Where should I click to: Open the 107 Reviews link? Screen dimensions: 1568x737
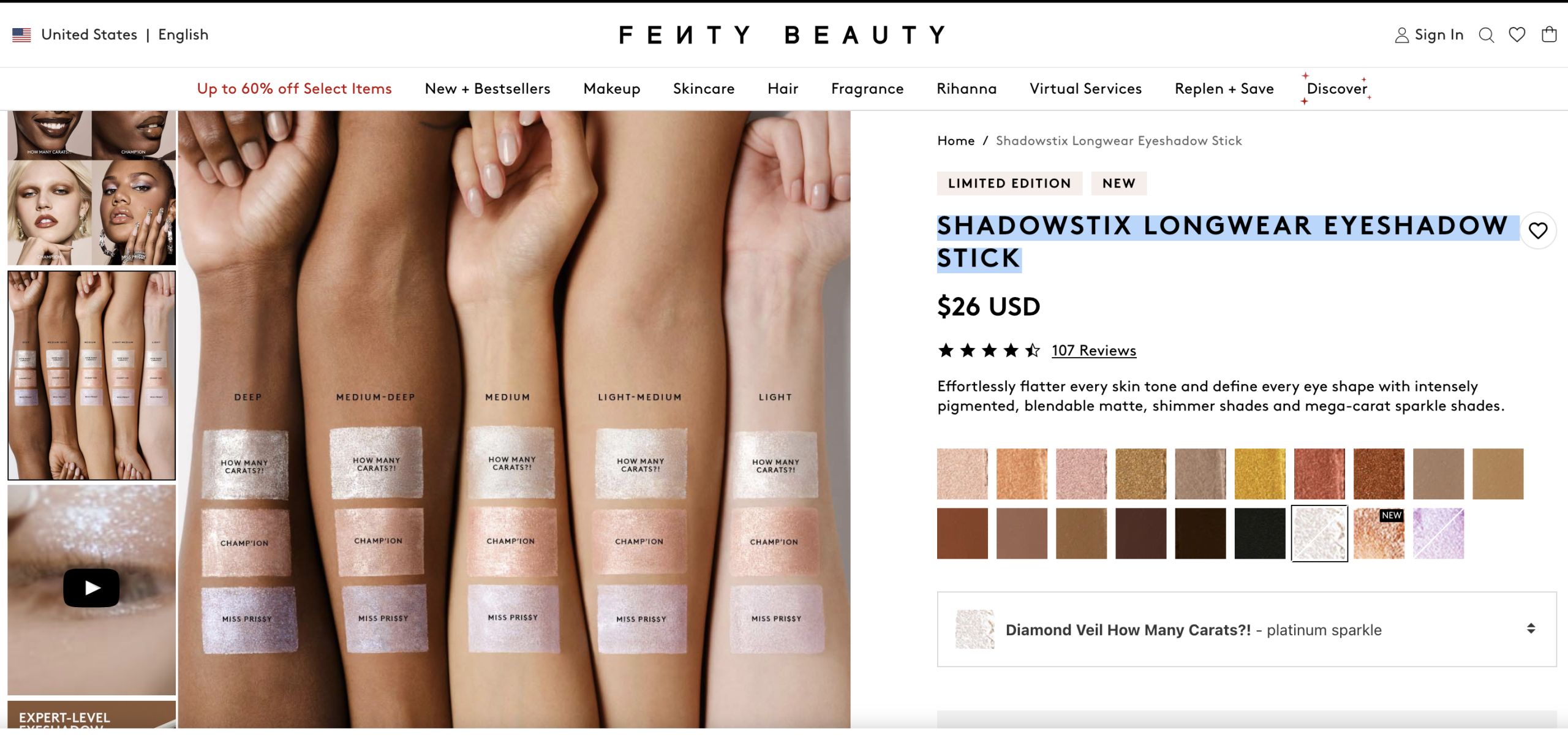coord(1094,350)
